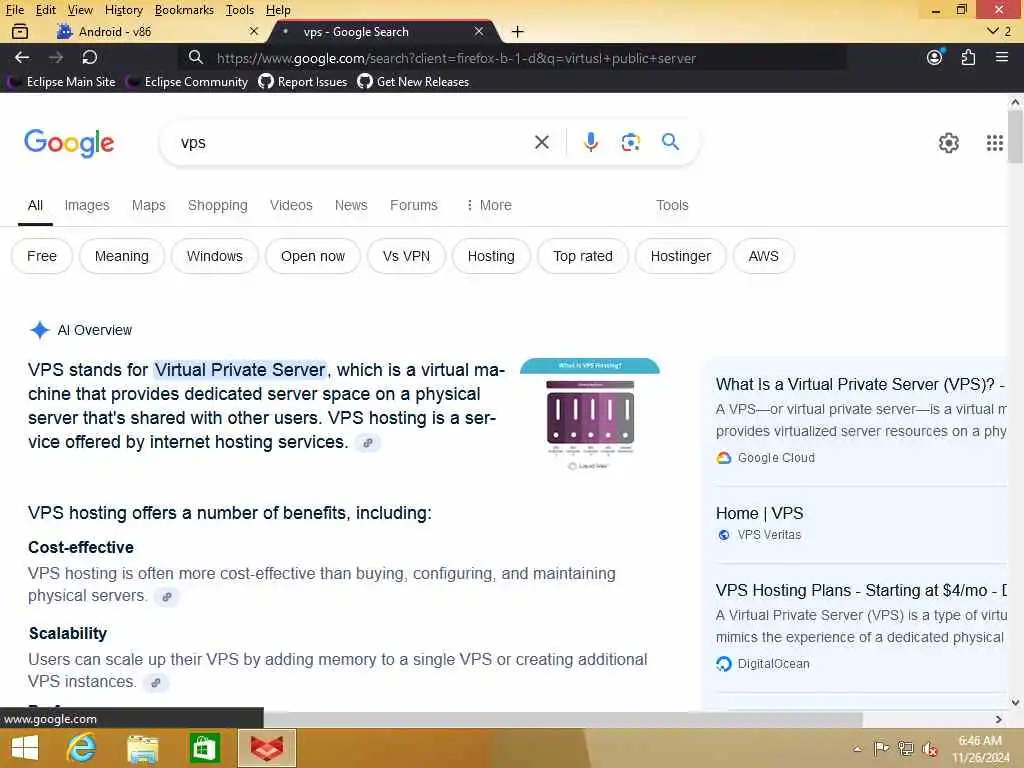The image size is (1024, 768).
Task: Open the Tools menu in menu bar
Action: (x=240, y=10)
